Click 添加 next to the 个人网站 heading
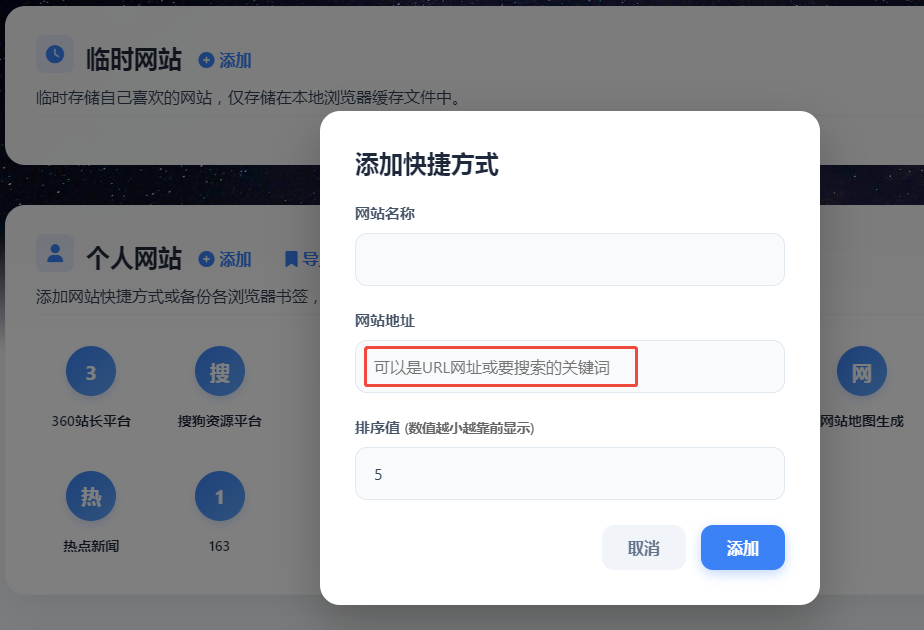The image size is (924, 630). coord(225,260)
